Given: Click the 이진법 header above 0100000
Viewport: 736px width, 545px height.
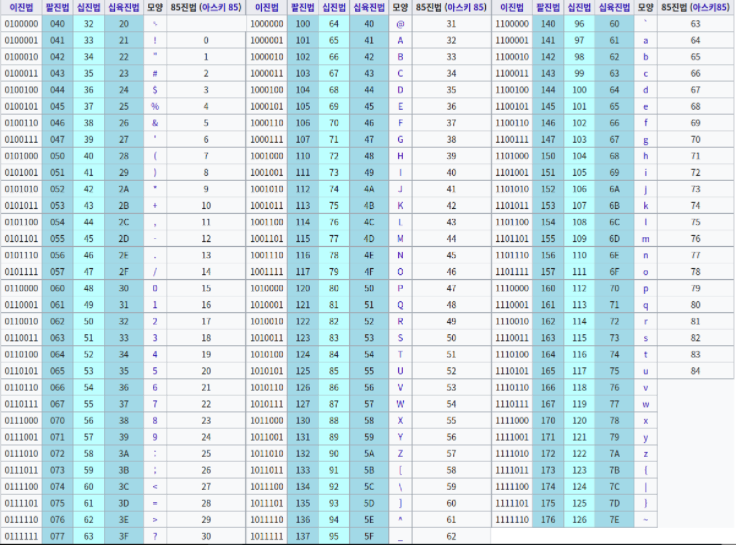Looking at the screenshot, I should click(21, 8).
